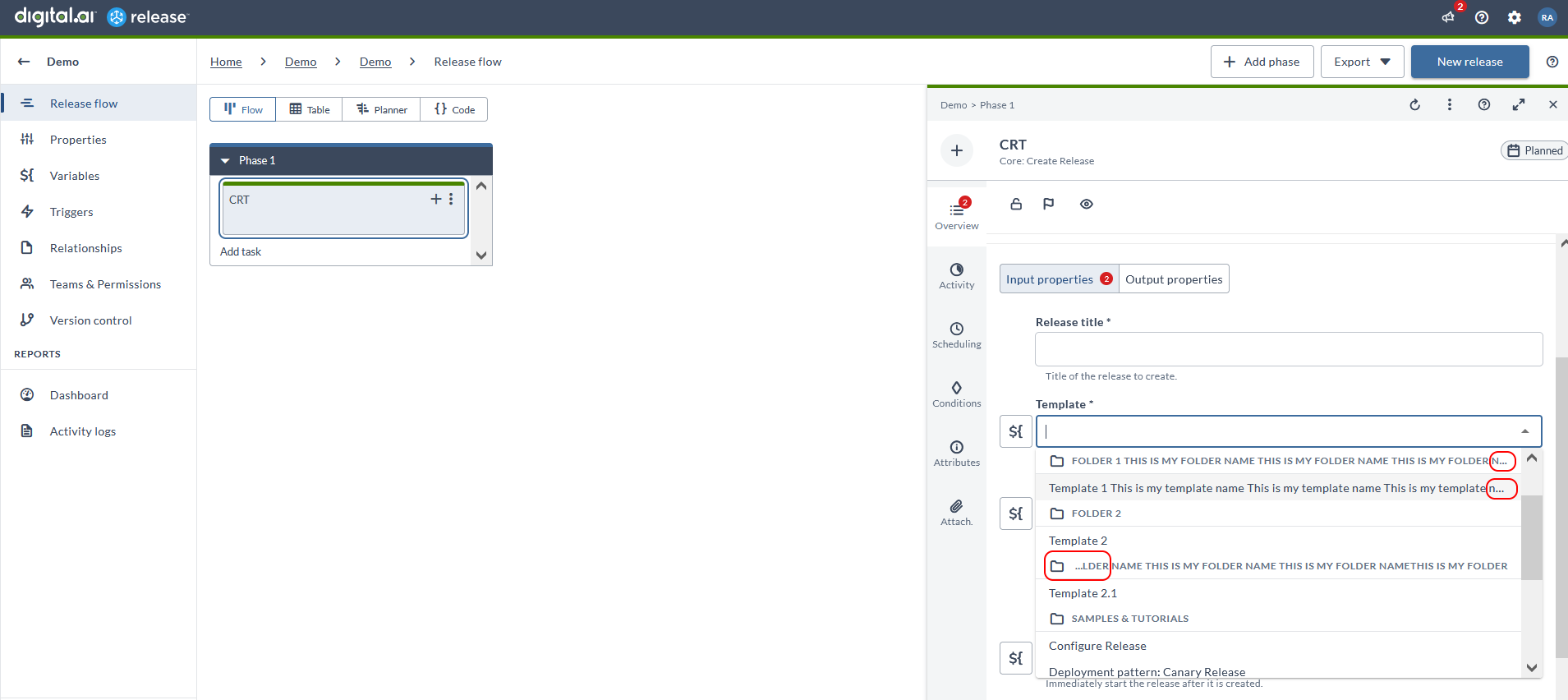Click the Planned status badge
Image resolution: width=1568 pixels, height=700 pixels.
pos(1535,150)
